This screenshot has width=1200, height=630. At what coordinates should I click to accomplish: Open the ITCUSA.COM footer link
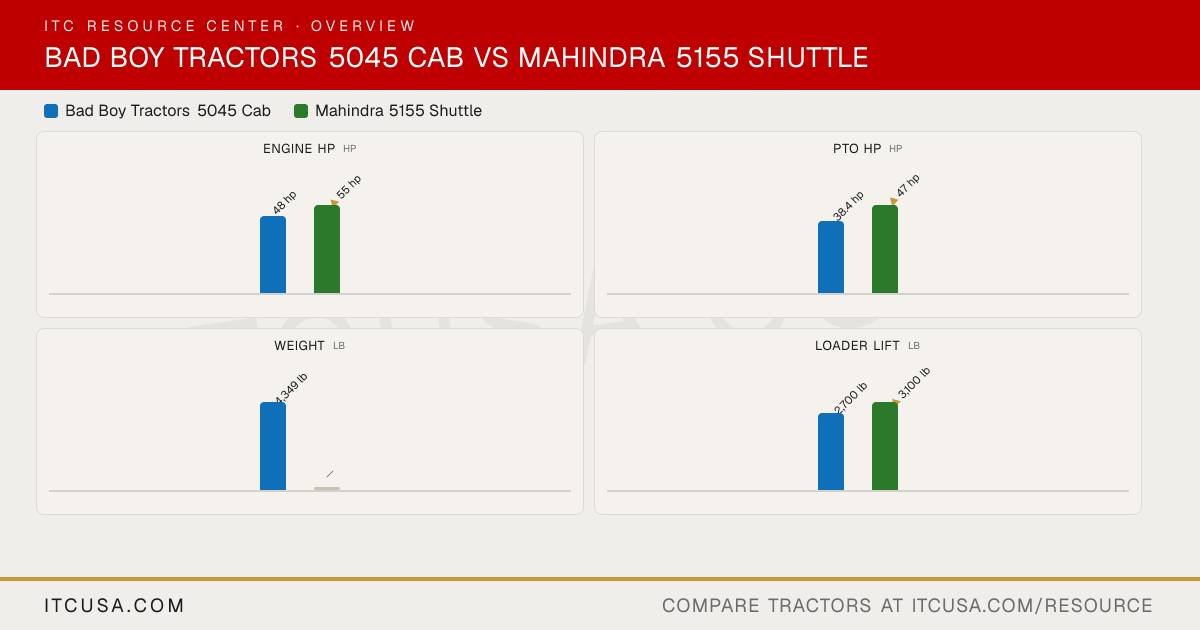click(115, 606)
